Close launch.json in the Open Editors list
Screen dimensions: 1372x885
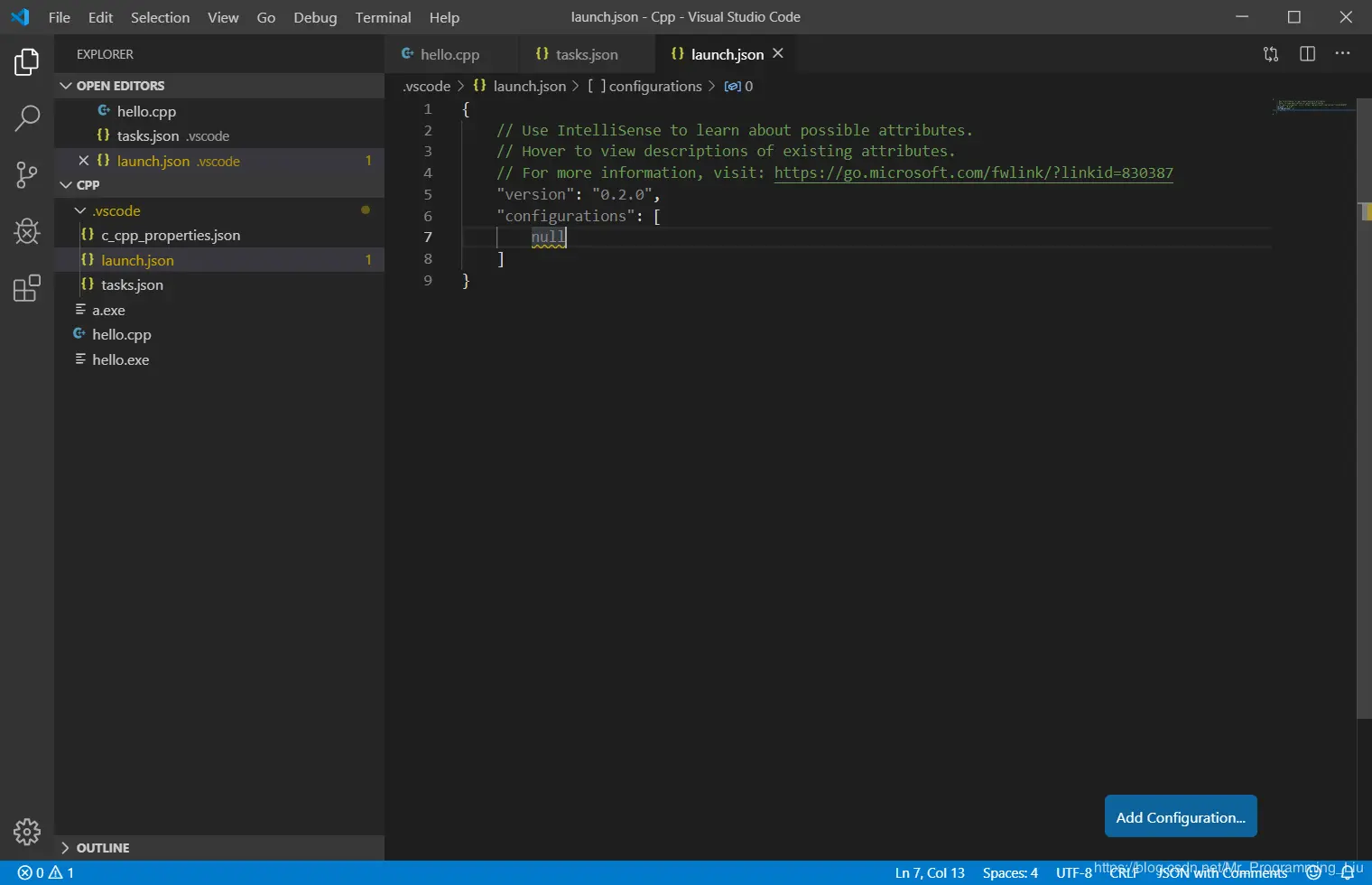[x=83, y=161]
